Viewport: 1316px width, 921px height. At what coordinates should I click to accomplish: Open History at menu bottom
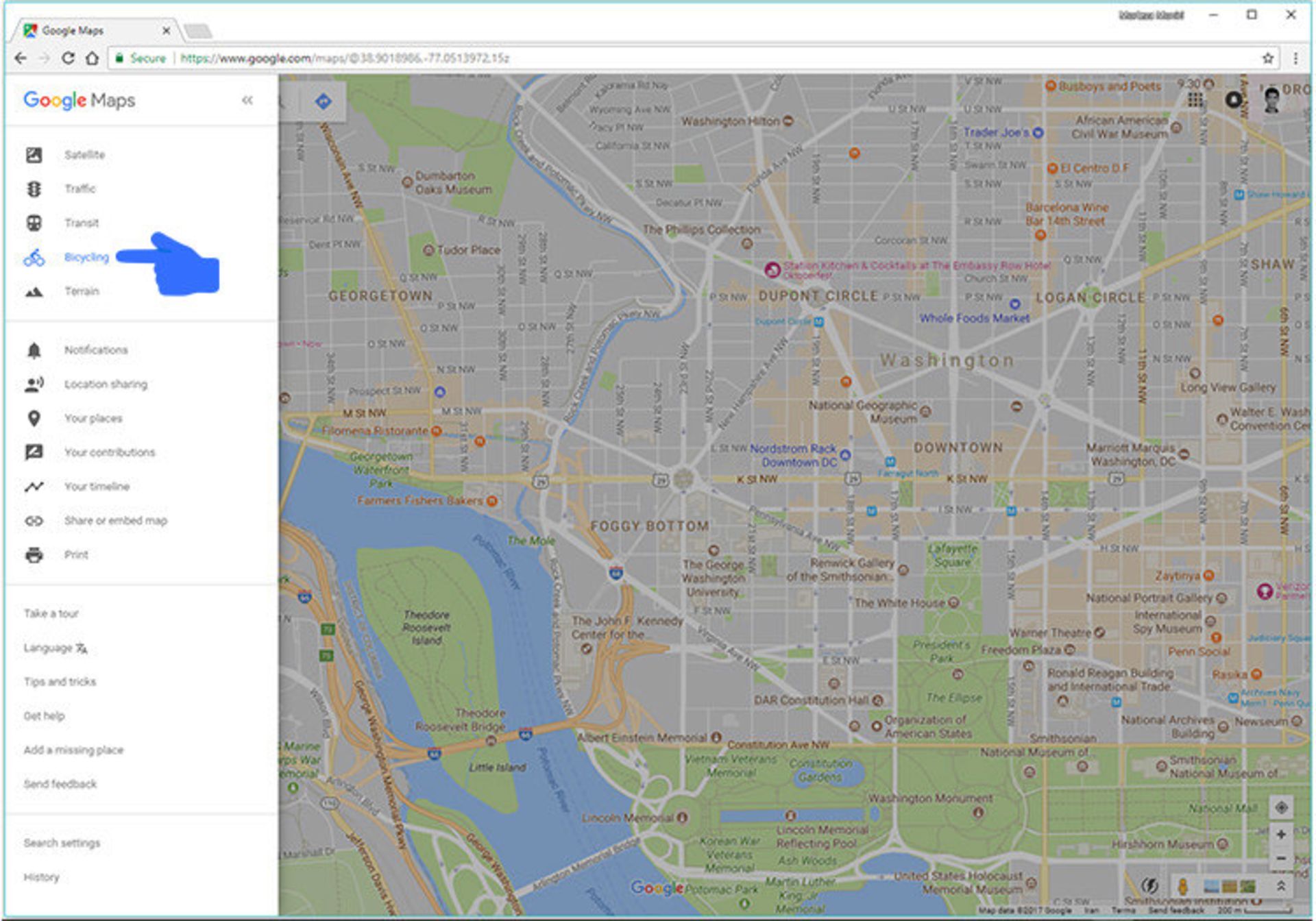(41, 877)
